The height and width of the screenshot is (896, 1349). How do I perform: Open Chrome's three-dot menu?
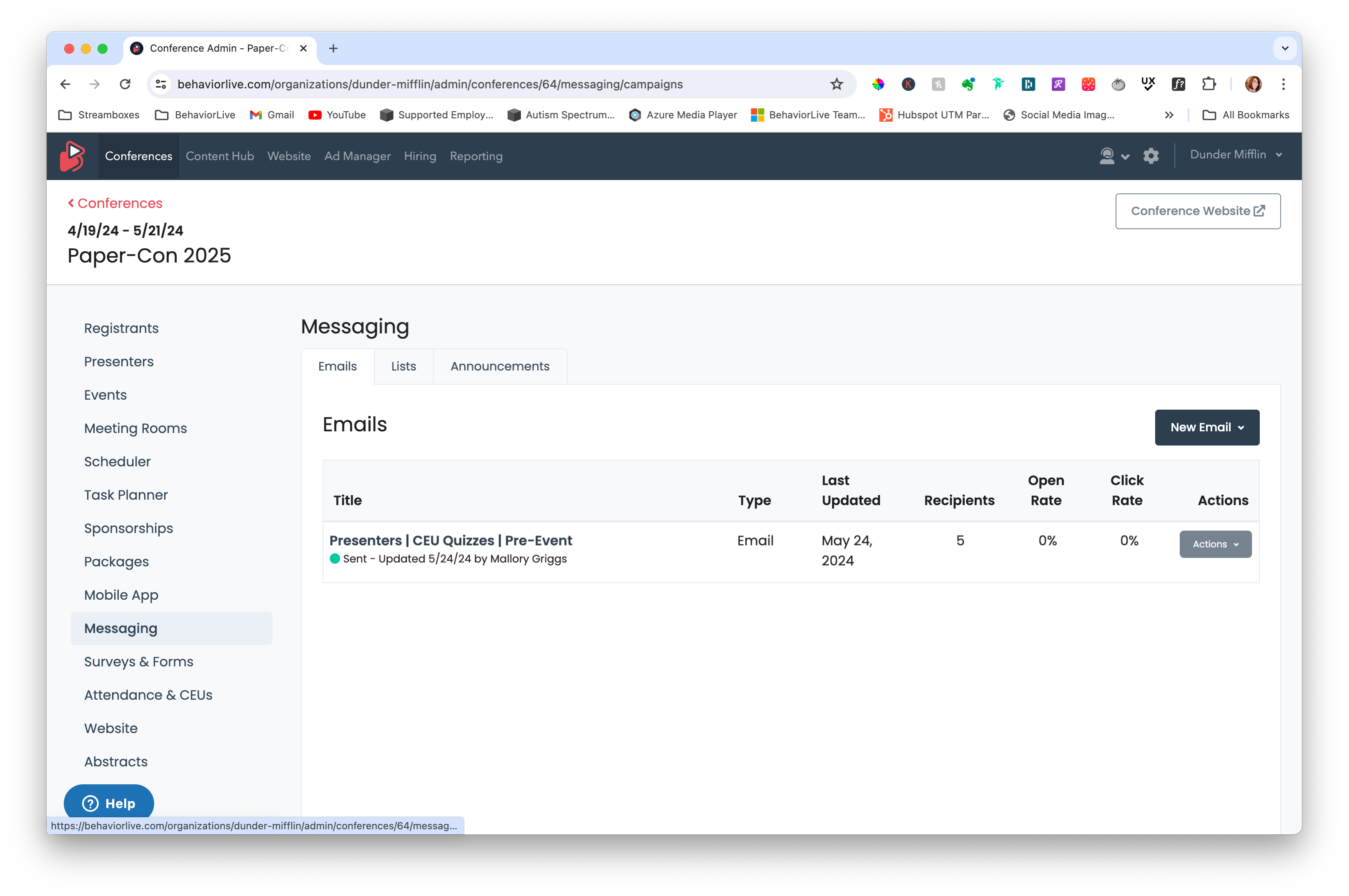coord(1283,84)
